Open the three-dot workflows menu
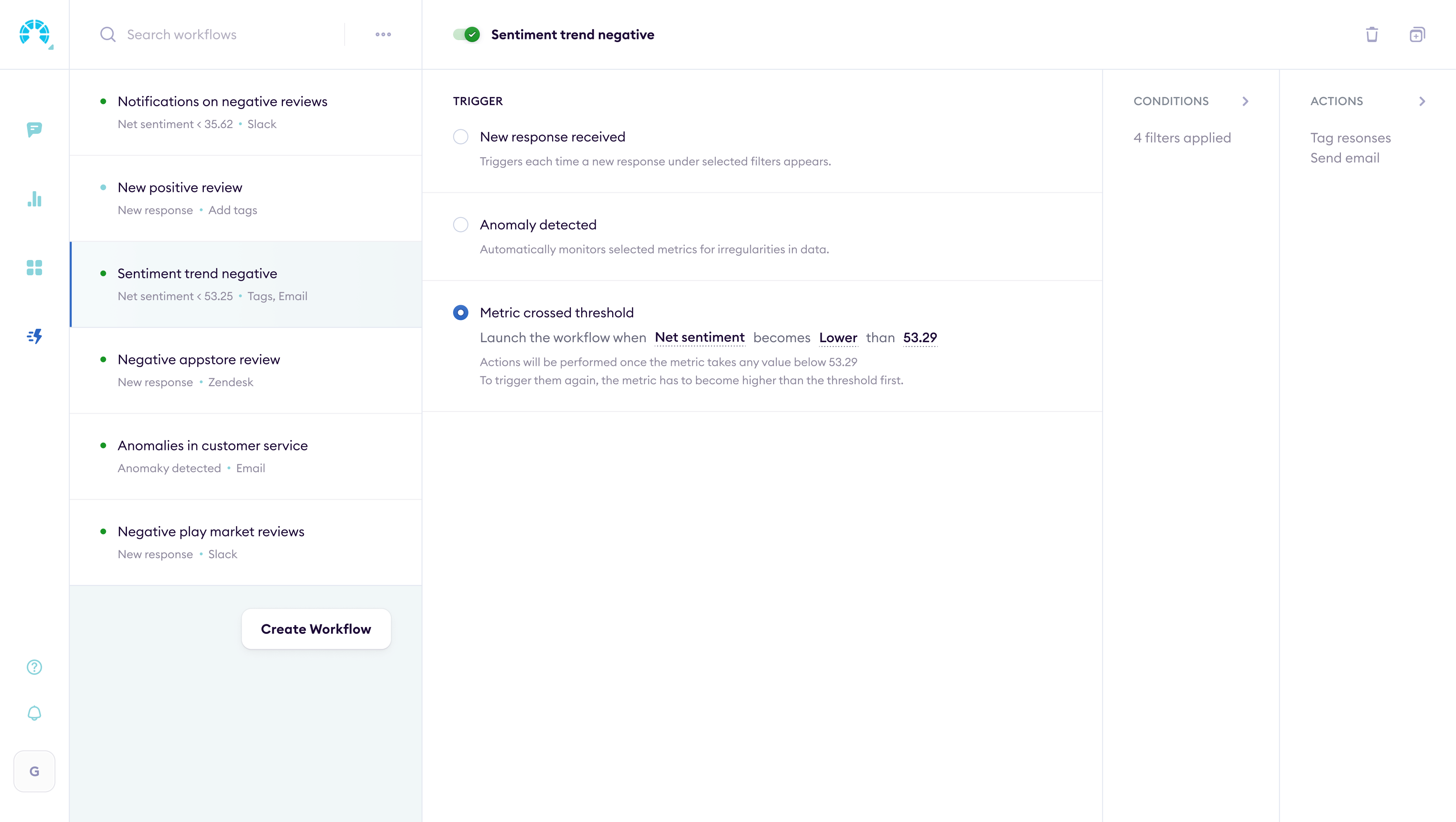This screenshot has height=822, width=1456. click(383, 34)
